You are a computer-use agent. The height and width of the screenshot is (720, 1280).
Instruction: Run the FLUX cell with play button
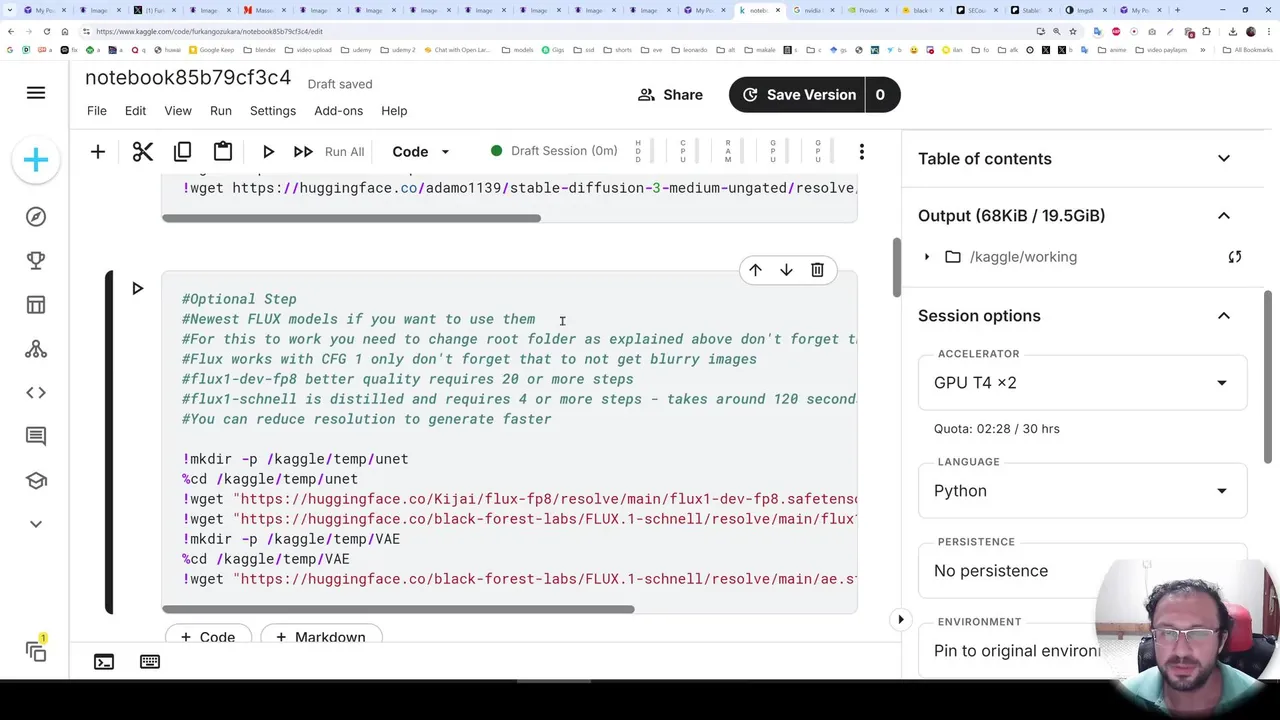coord(137,288)
